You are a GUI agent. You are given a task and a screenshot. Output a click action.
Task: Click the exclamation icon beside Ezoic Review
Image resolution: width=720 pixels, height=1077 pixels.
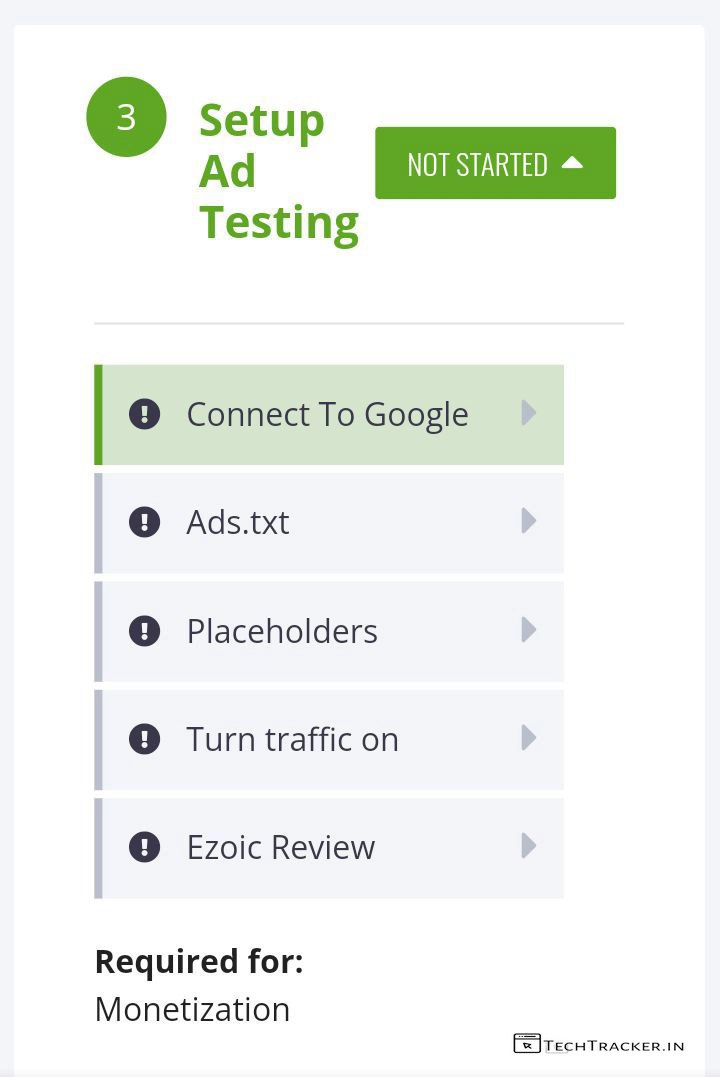tap(145, 847)
